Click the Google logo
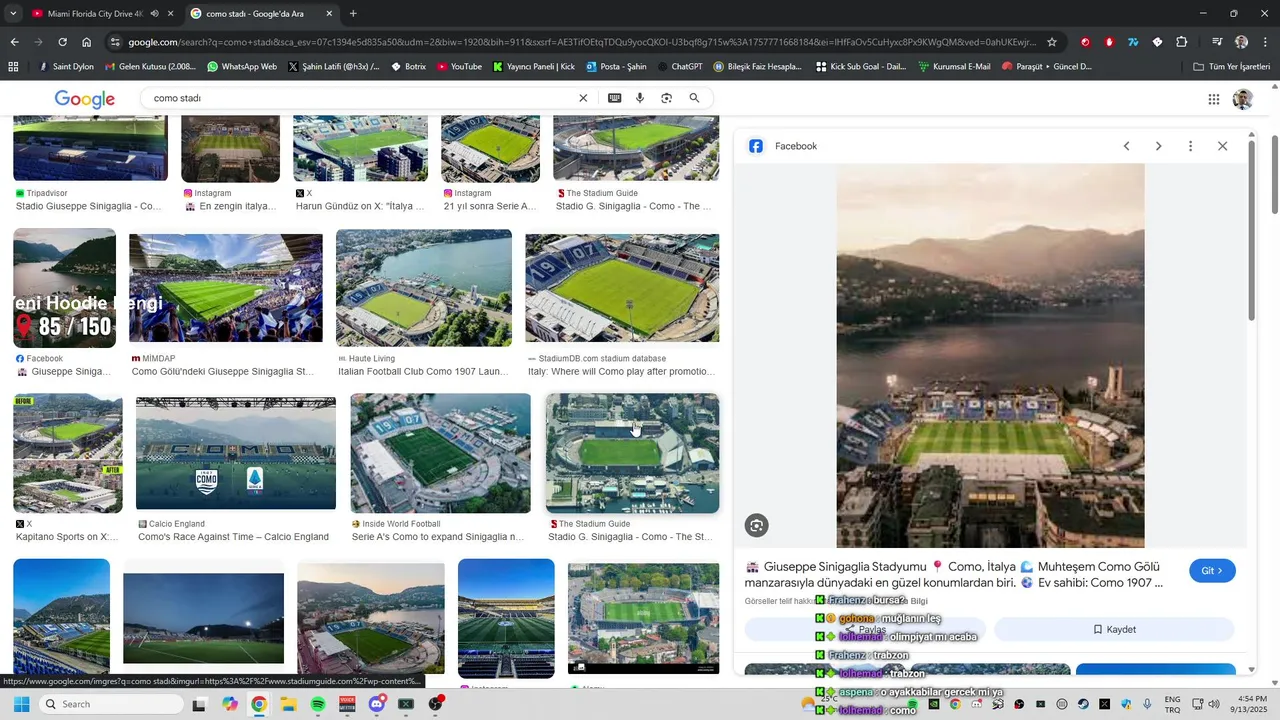This screenshot has width=1280, height=720. pyautogui.click(x=85, y=99)
